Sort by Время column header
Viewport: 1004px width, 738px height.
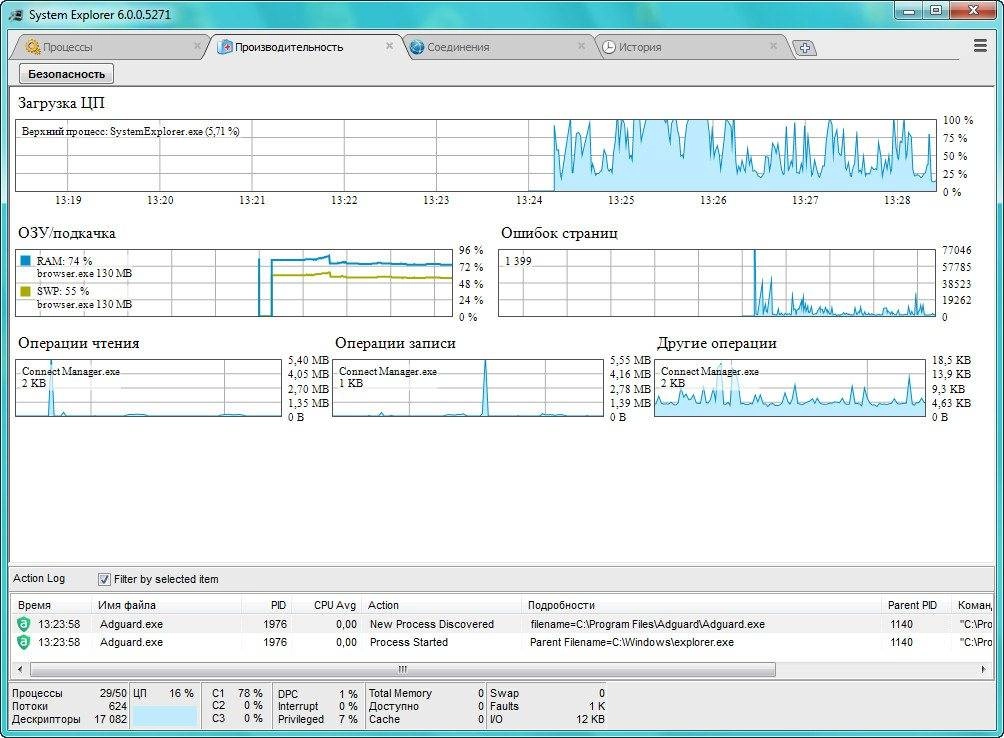click(x=51, y=605)
